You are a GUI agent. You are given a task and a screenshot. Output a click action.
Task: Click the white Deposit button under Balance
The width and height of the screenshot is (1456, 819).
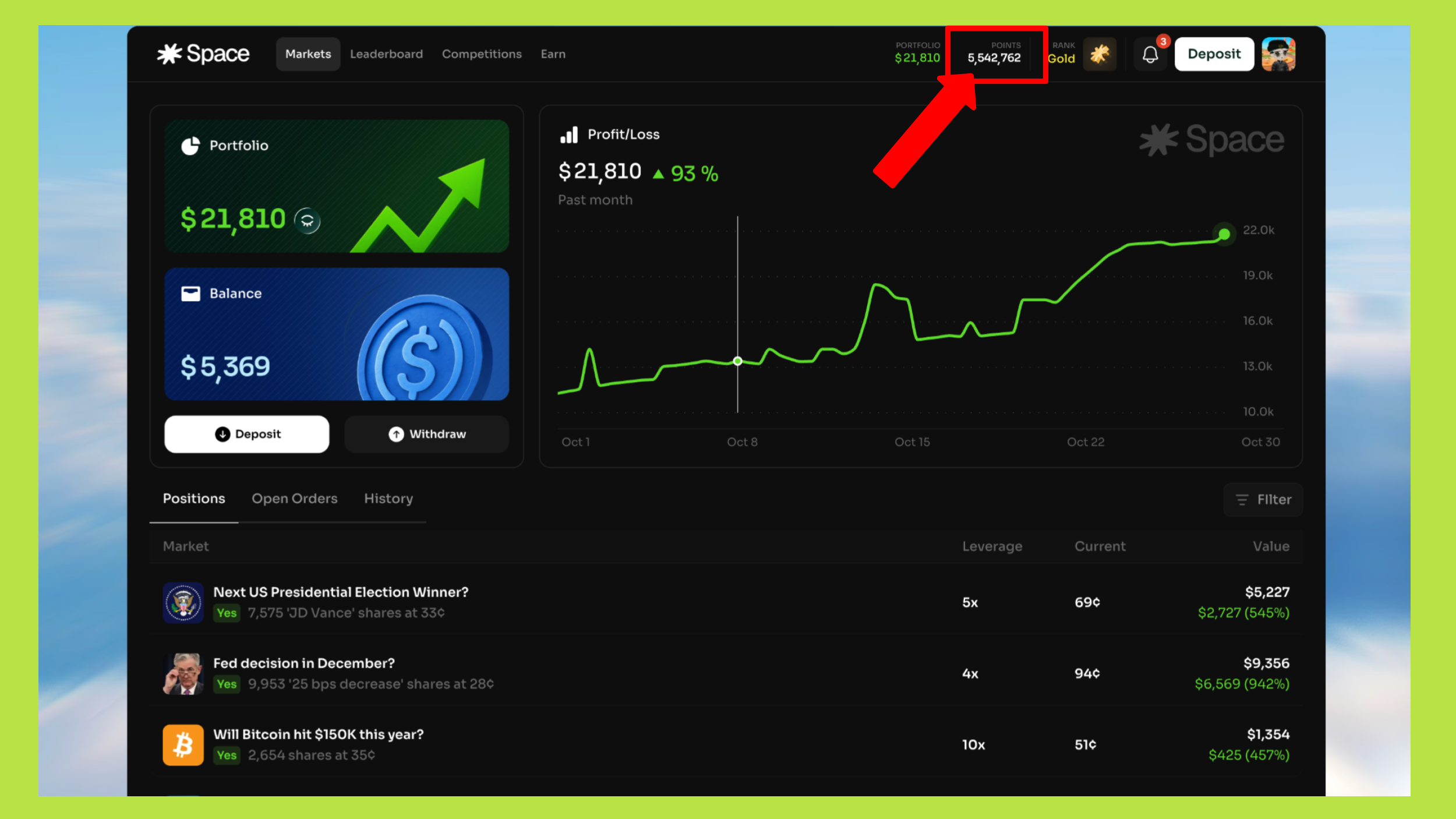(x=247, y=434)
